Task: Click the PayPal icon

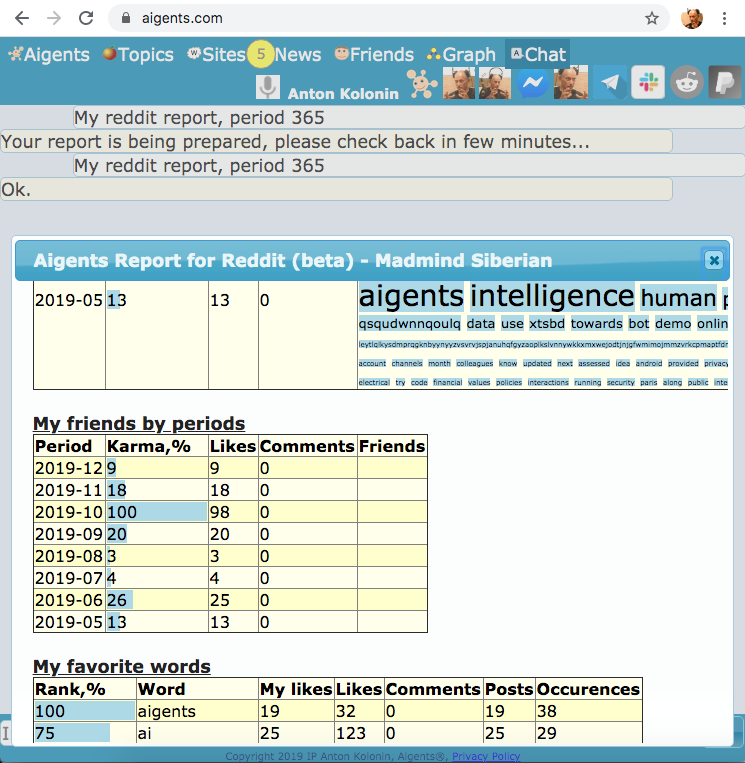Action: (725, 83)
